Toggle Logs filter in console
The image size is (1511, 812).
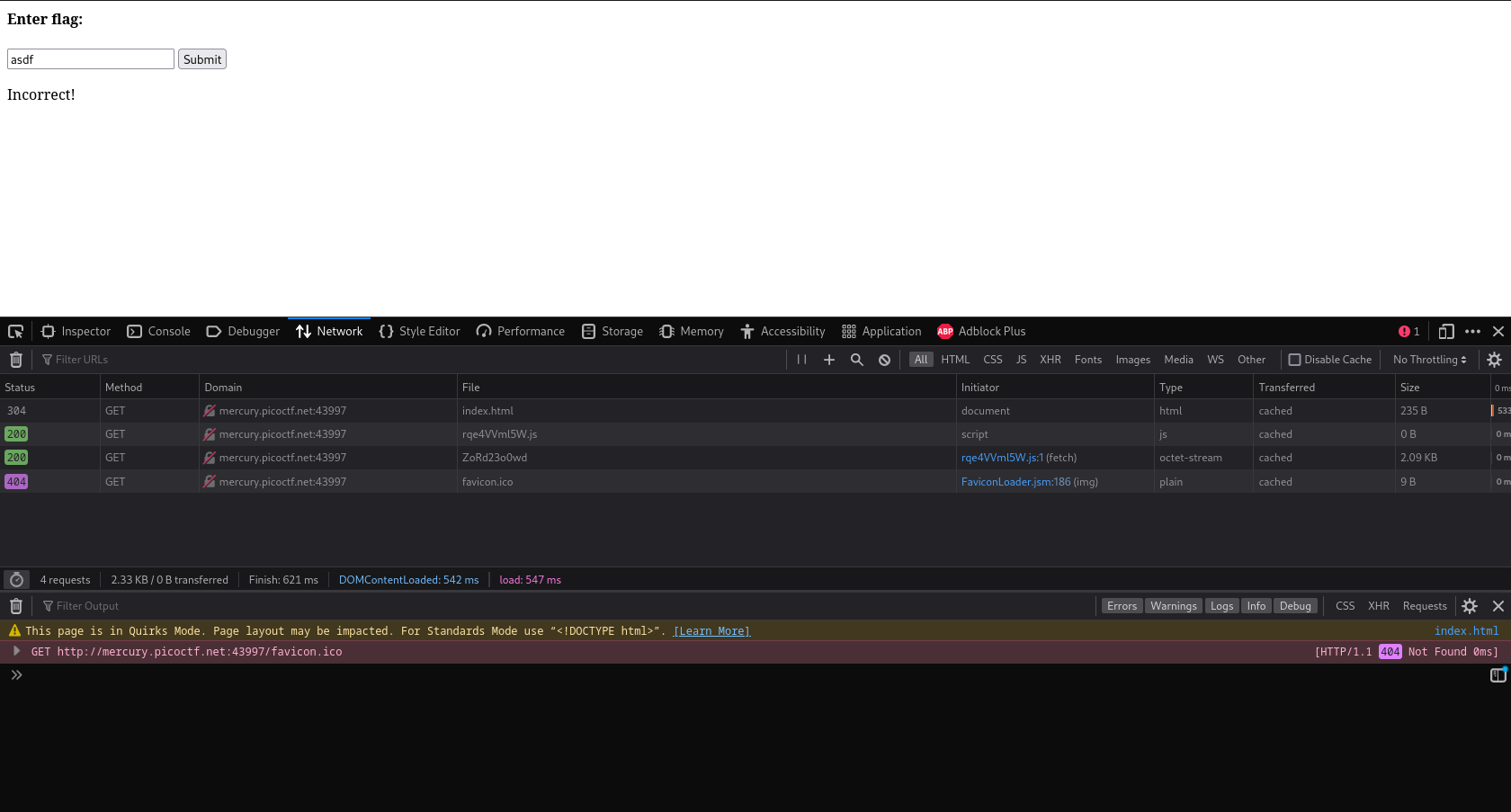(x=1221, y=606)
